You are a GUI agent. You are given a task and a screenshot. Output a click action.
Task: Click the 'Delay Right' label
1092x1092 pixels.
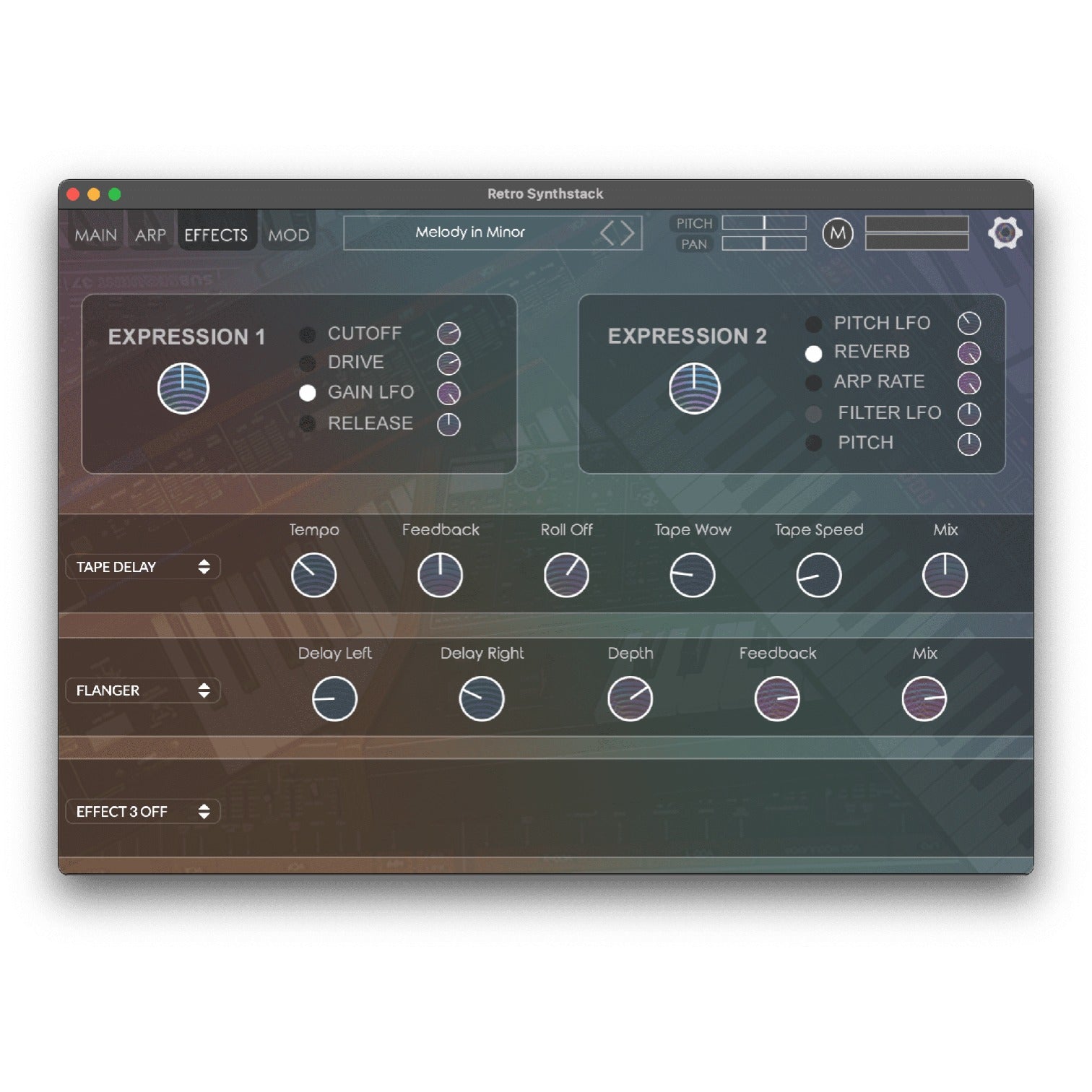click(x=482, y=653)
